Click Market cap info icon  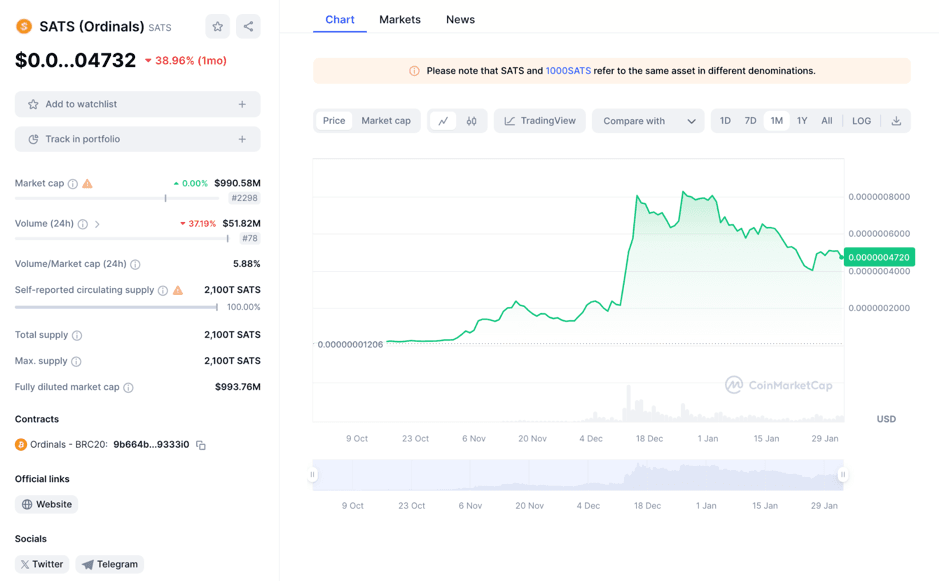[x=73, y=184]
